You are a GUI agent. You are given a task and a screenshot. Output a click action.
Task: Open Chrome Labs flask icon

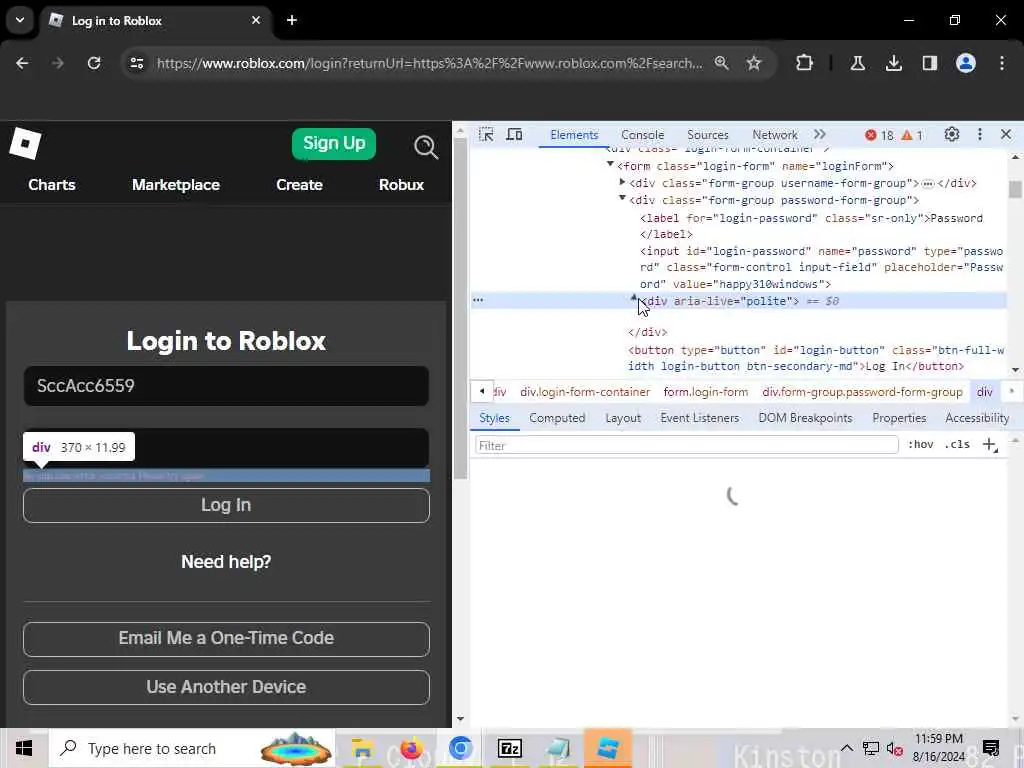(x=857, y=63)
